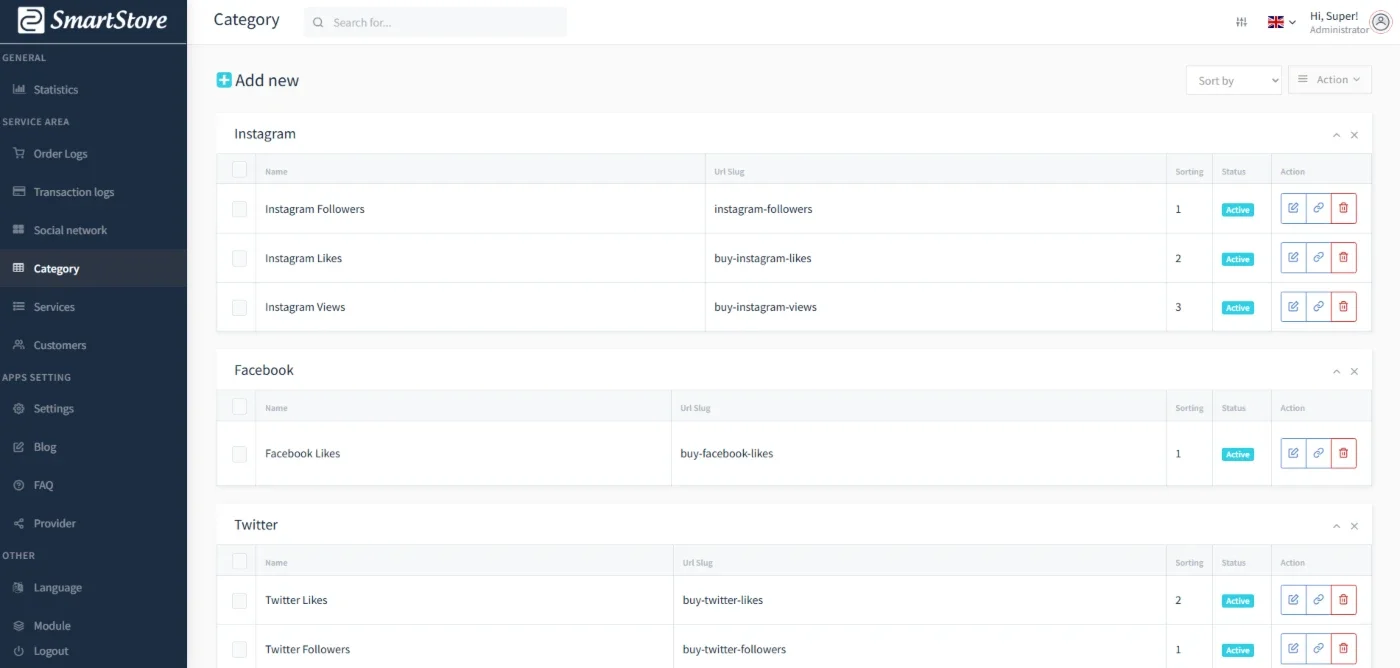Tick the Twitter Followers checkbox
This screenshot has width=1400, height=668.
(239, 650)
